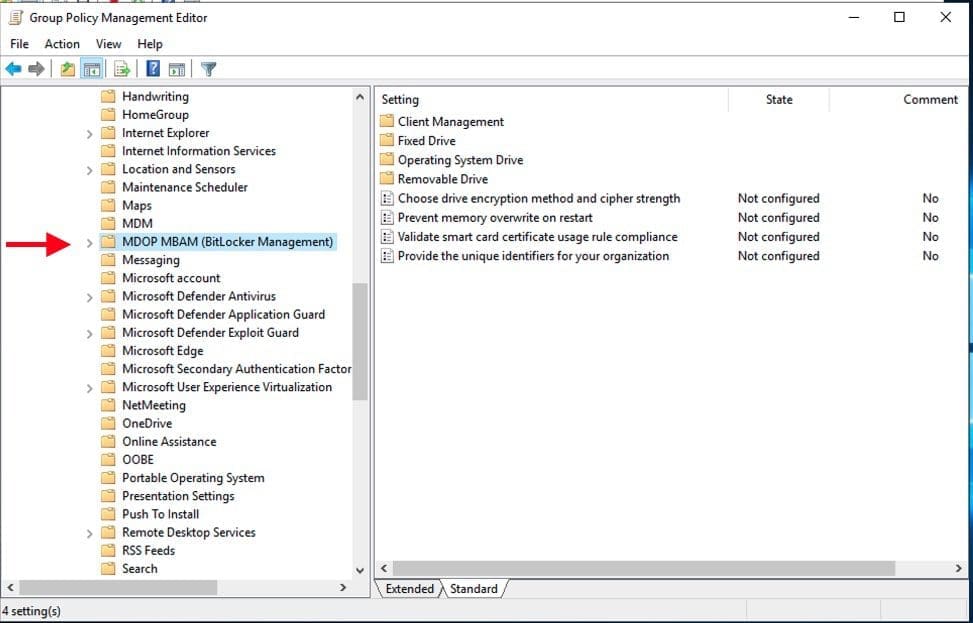Open the View menu

coord(108,44)
